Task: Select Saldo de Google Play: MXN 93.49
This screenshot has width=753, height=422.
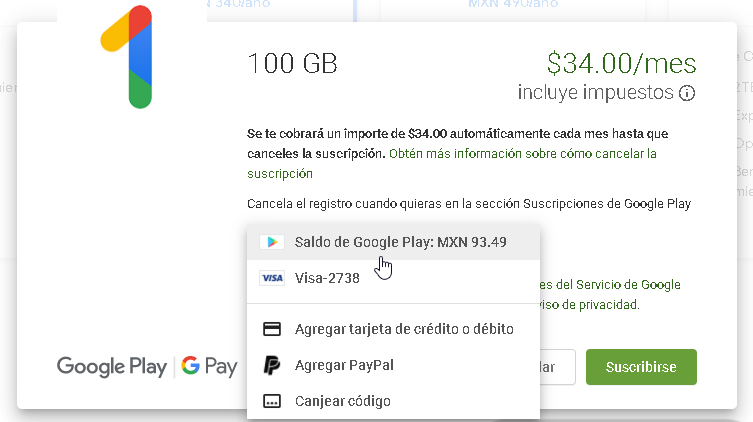Action: (400, 242)
